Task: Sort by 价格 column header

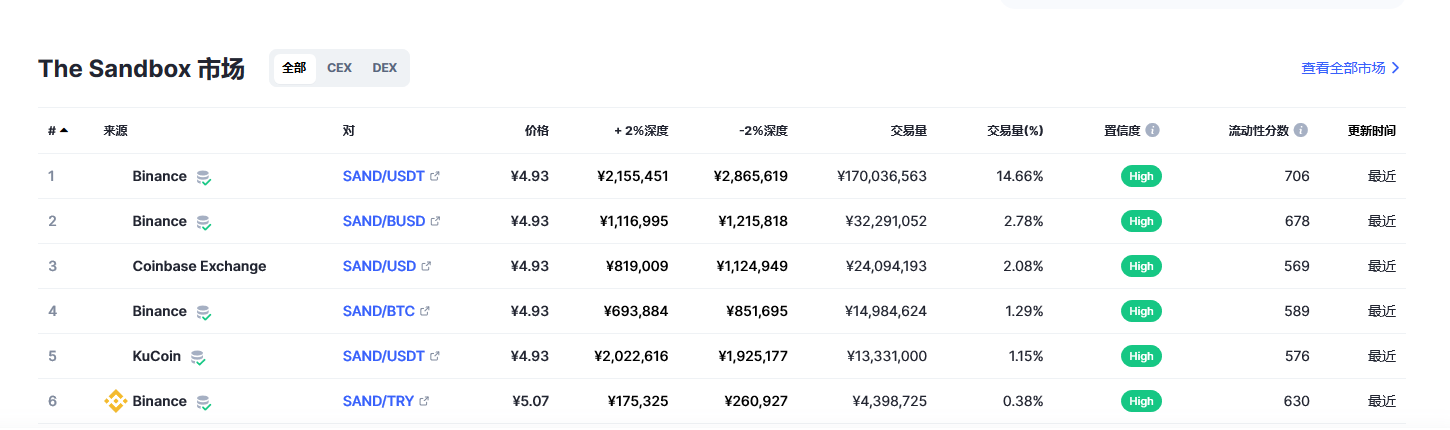Action: click(537, 130)
